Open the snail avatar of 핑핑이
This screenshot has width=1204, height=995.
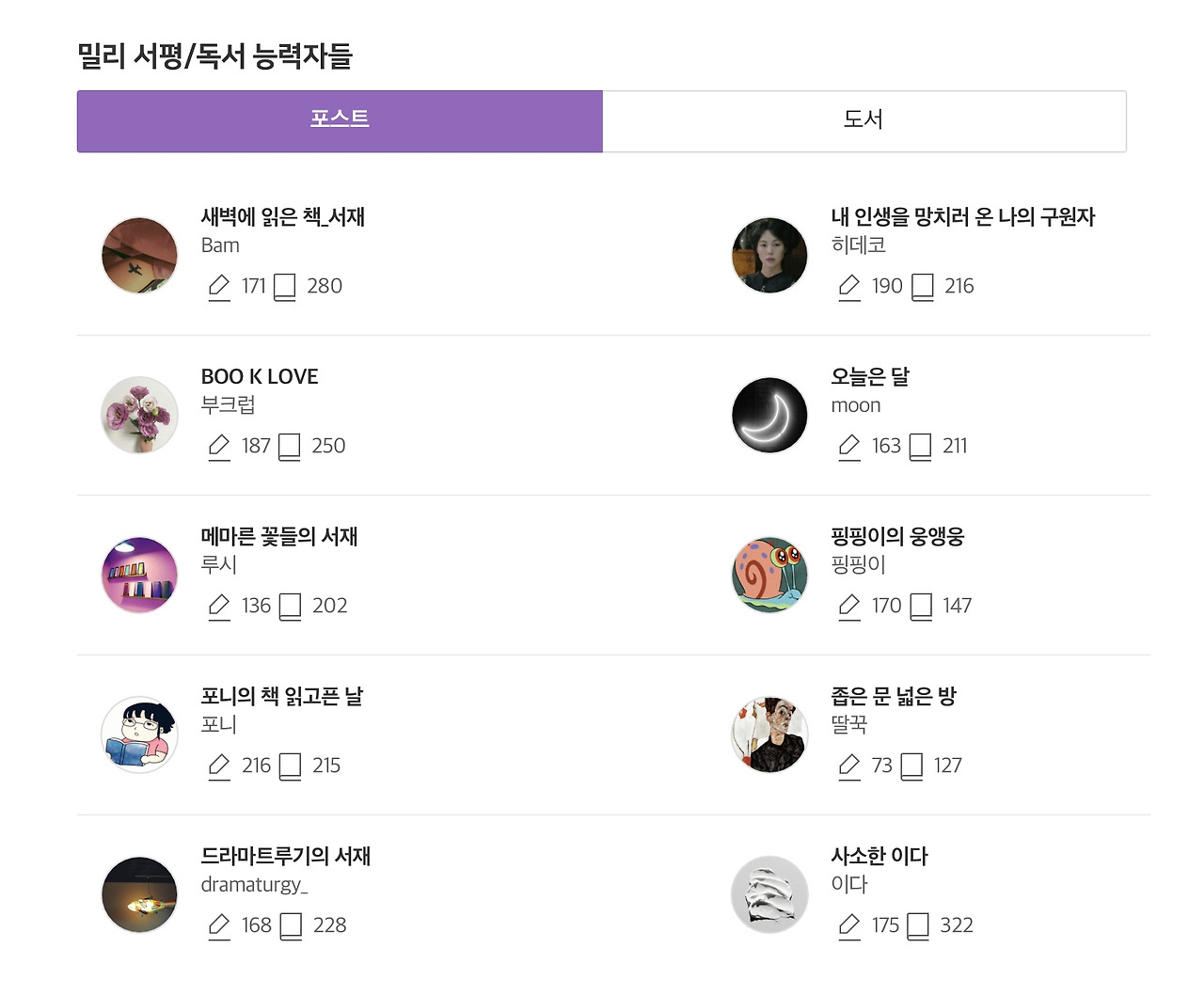click(x=769, y=575)
